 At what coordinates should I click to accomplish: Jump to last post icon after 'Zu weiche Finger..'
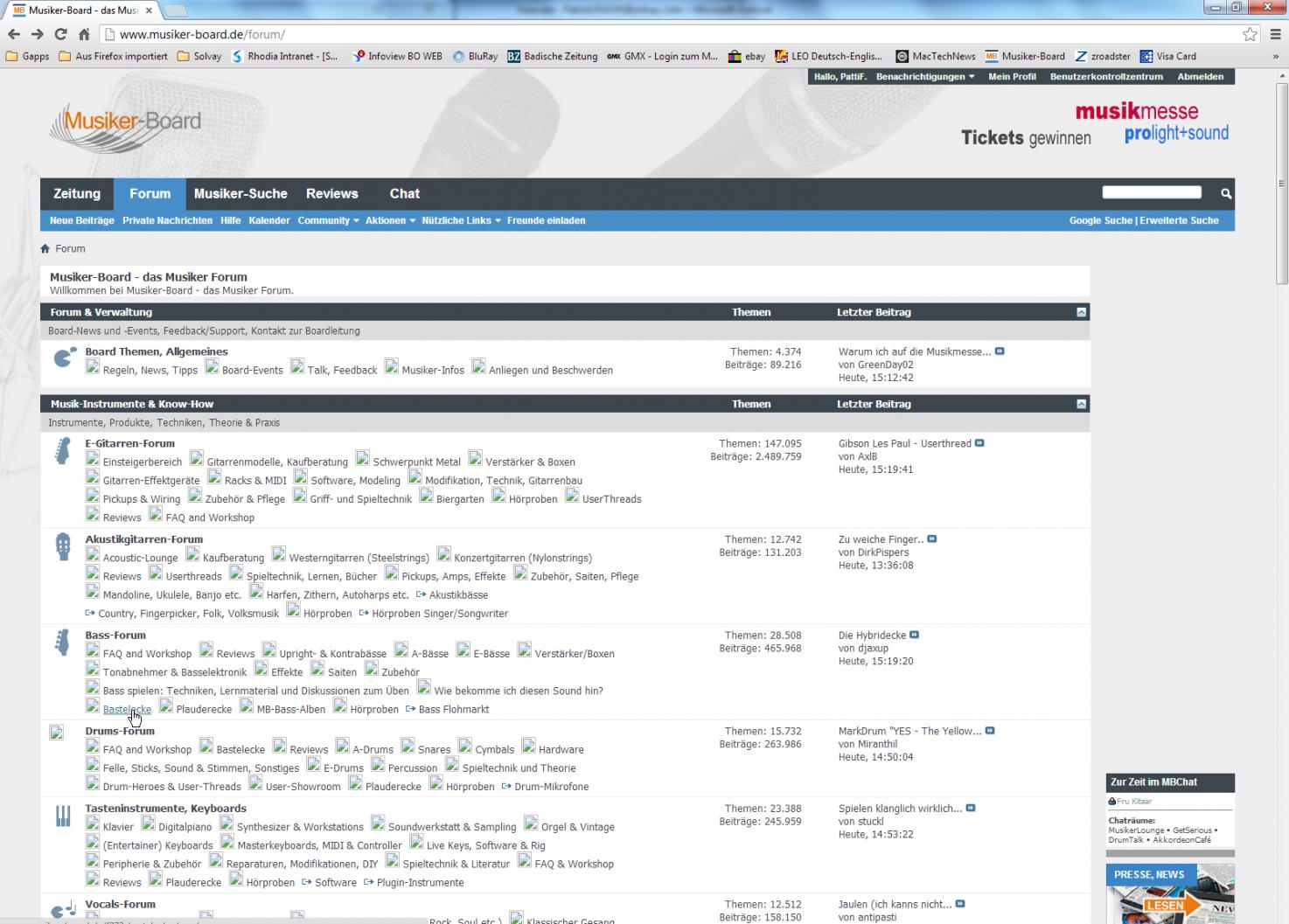[x=932, y=539]
